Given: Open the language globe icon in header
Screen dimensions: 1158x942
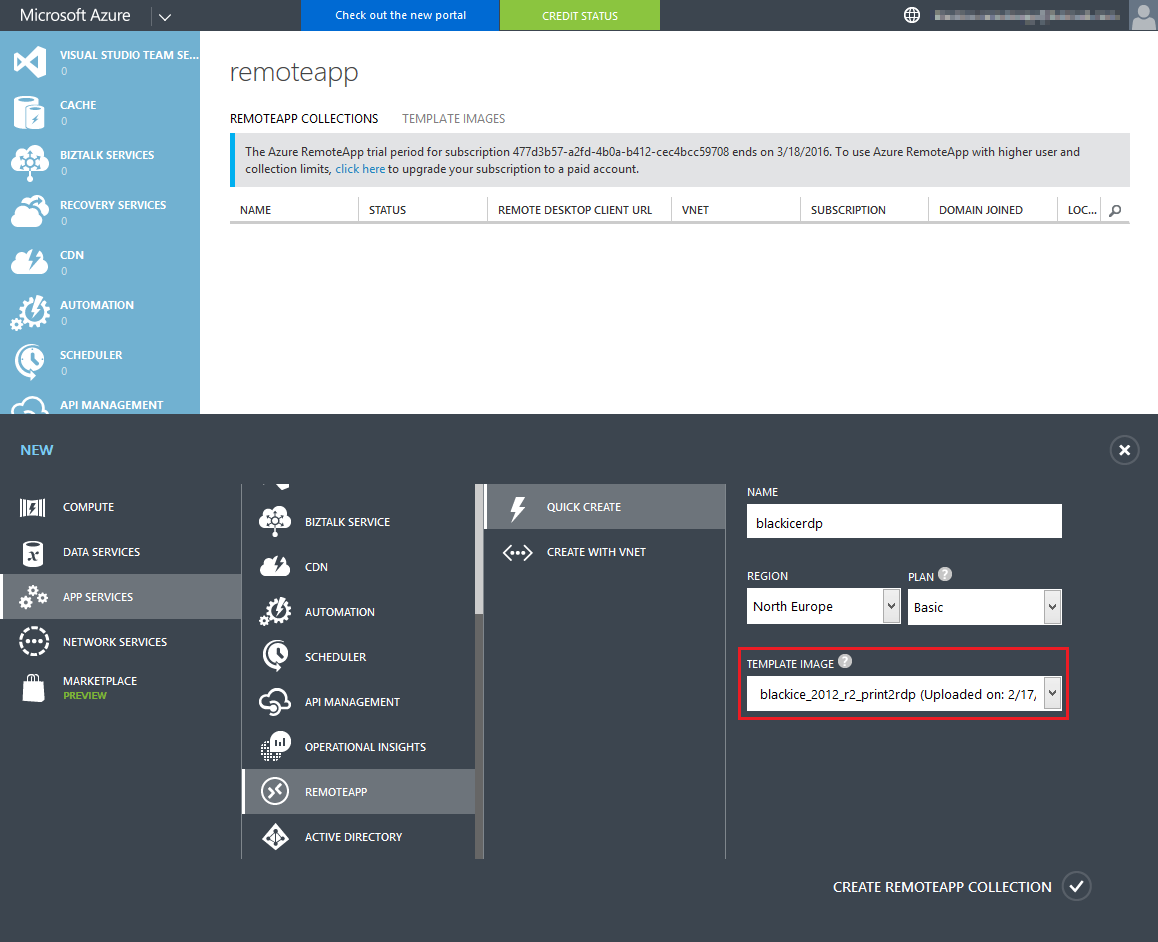Looking at the screenshot, I should pos(912,15).
